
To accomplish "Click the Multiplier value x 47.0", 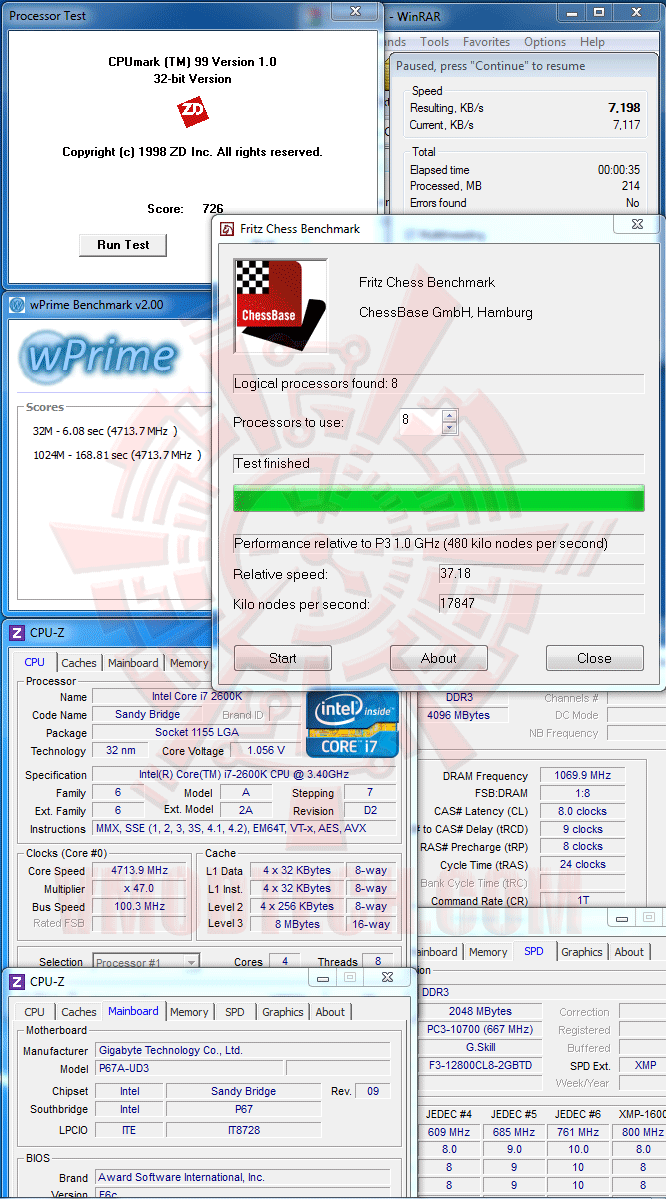I will (x=140, y=889).
